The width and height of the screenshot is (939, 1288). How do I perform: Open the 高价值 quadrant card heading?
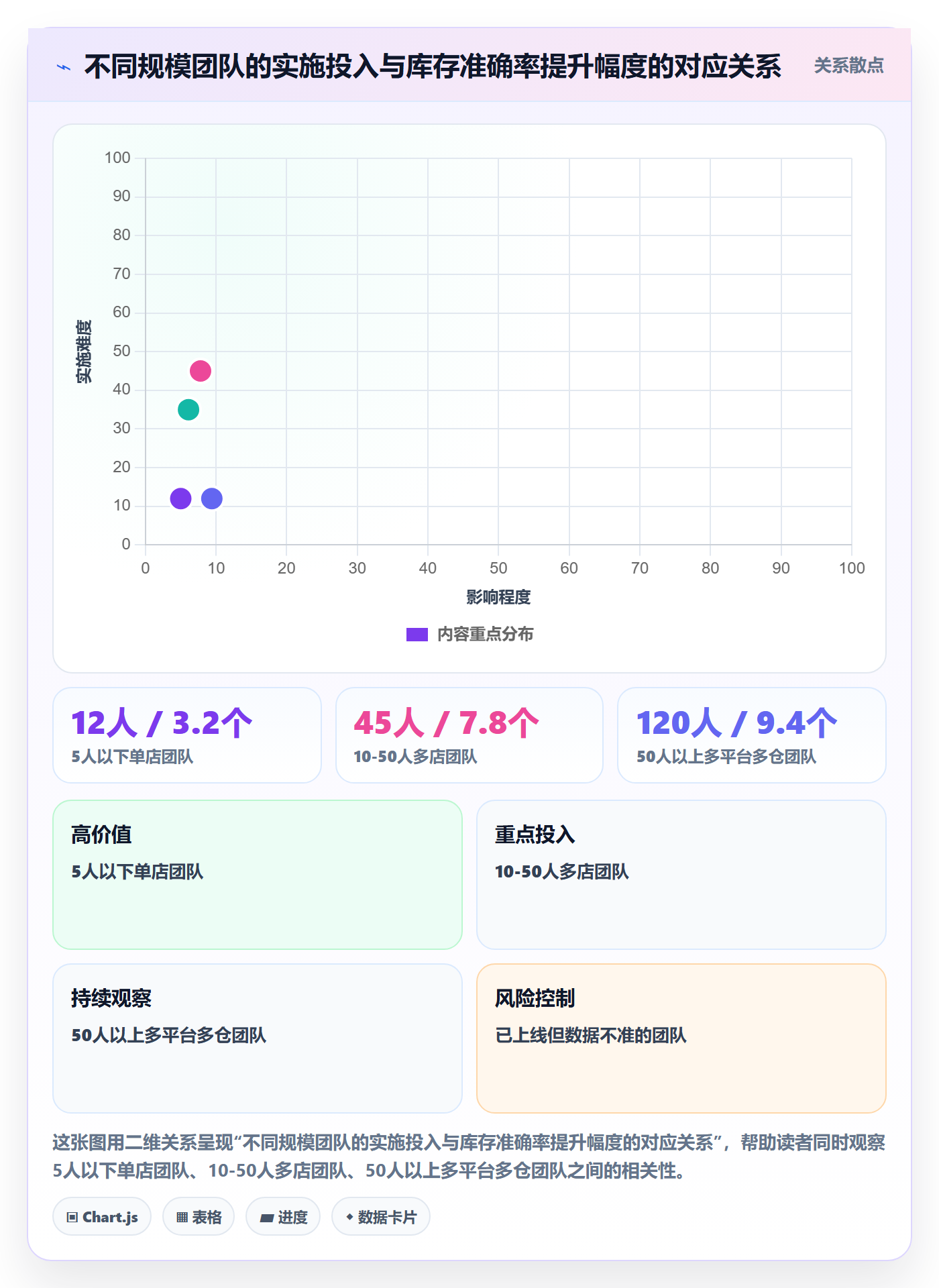101,835
